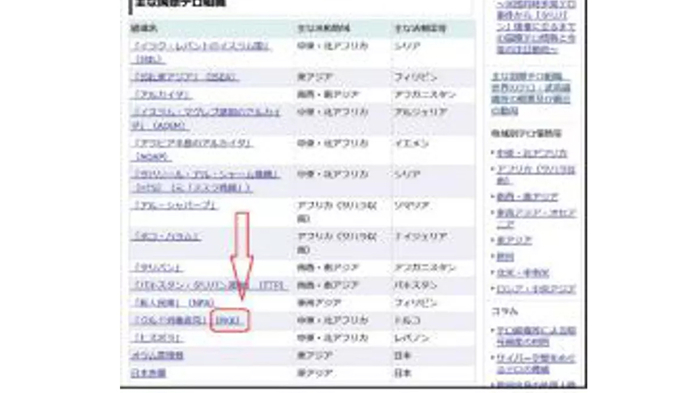Open the PKK link circled in red
Screen dimensions: 700x393
point(229,320)
